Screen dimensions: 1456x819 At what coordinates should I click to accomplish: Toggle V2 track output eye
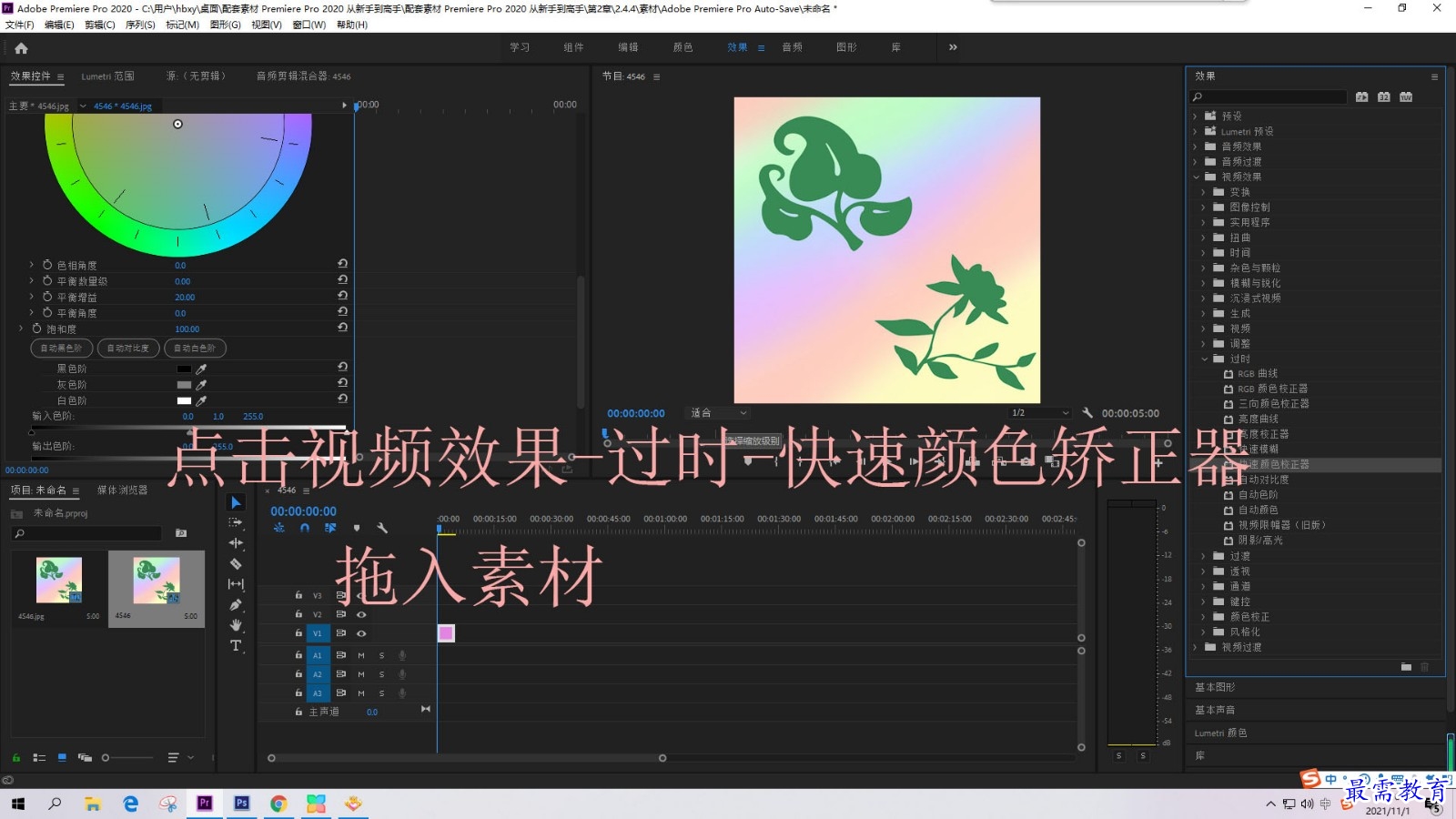click(361, 614)
